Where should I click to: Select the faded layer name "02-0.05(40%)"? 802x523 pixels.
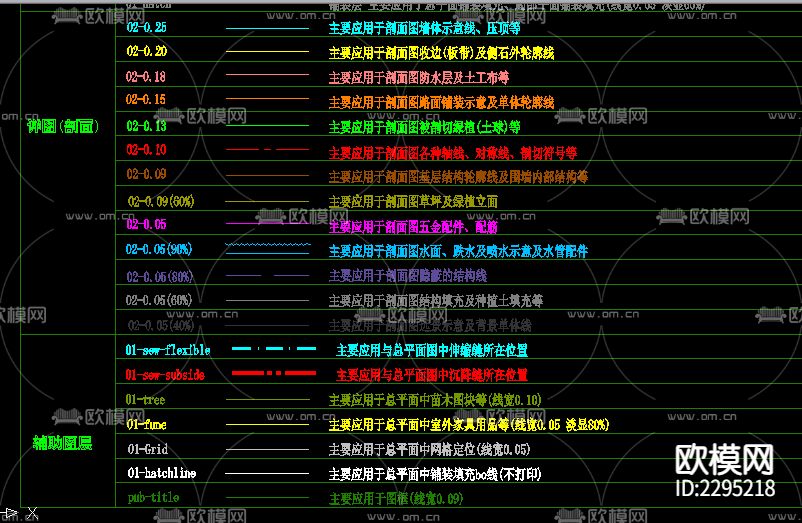(x=161, y=325)
